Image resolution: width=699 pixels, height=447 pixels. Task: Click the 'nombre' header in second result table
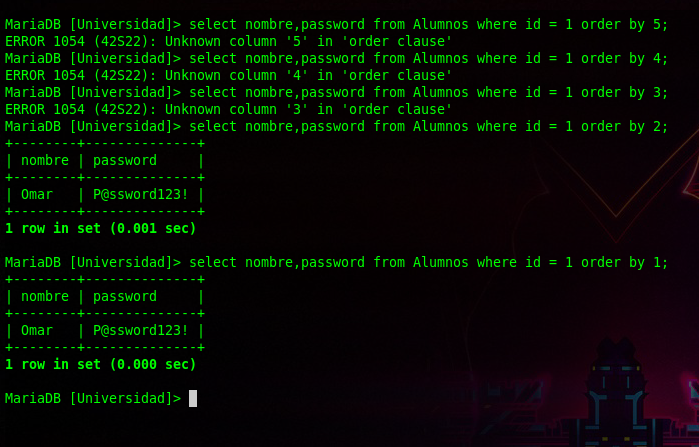pos(45,296)
